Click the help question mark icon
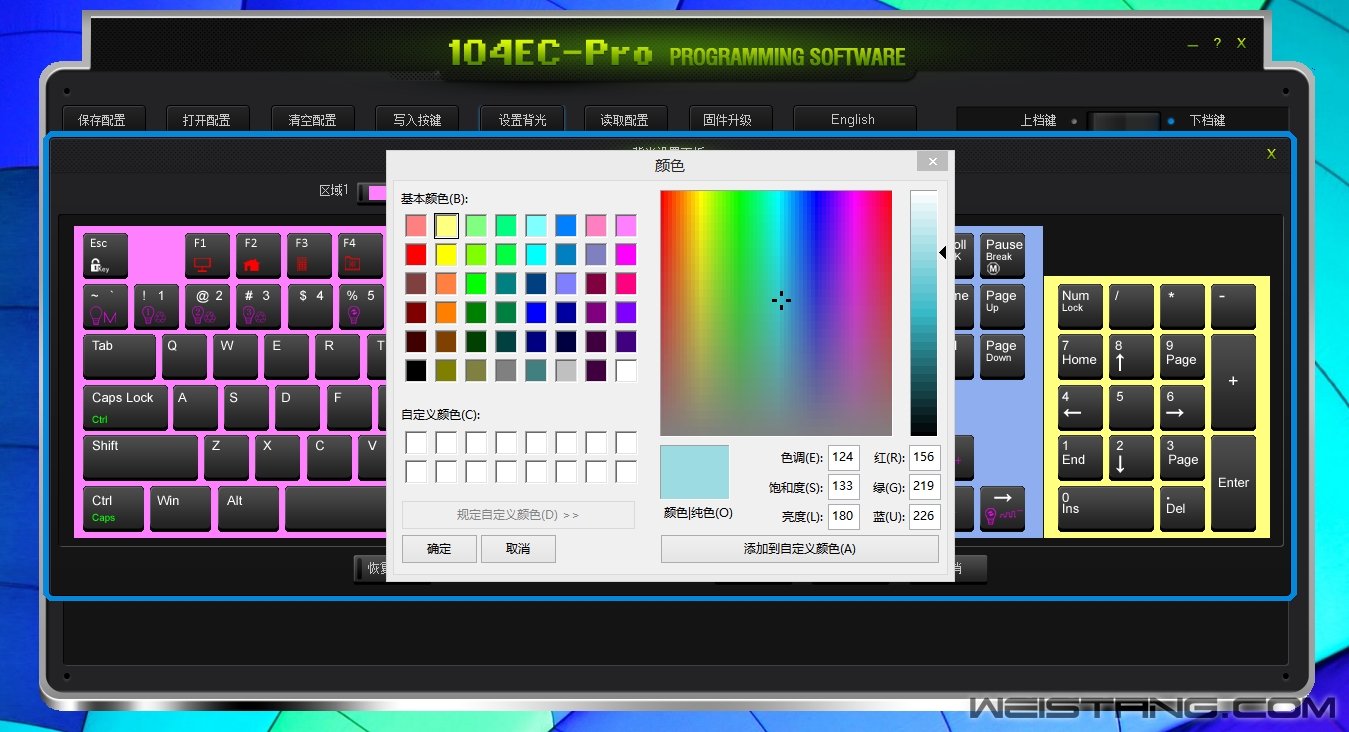Screen dimensions: 1349x732 pyautogui.click(x=1217, y=43)
